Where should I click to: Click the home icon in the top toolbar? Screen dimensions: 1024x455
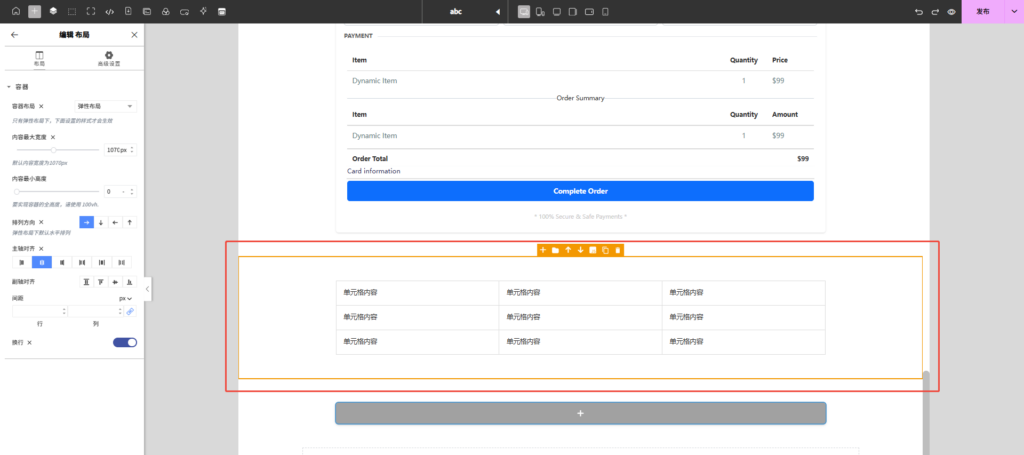[x=15, y=11]
